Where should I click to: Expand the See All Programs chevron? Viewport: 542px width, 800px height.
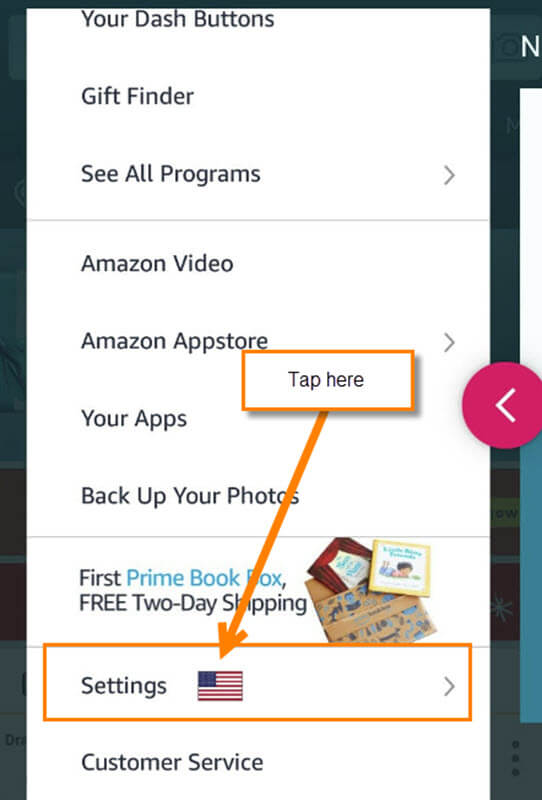coord(449,175)
